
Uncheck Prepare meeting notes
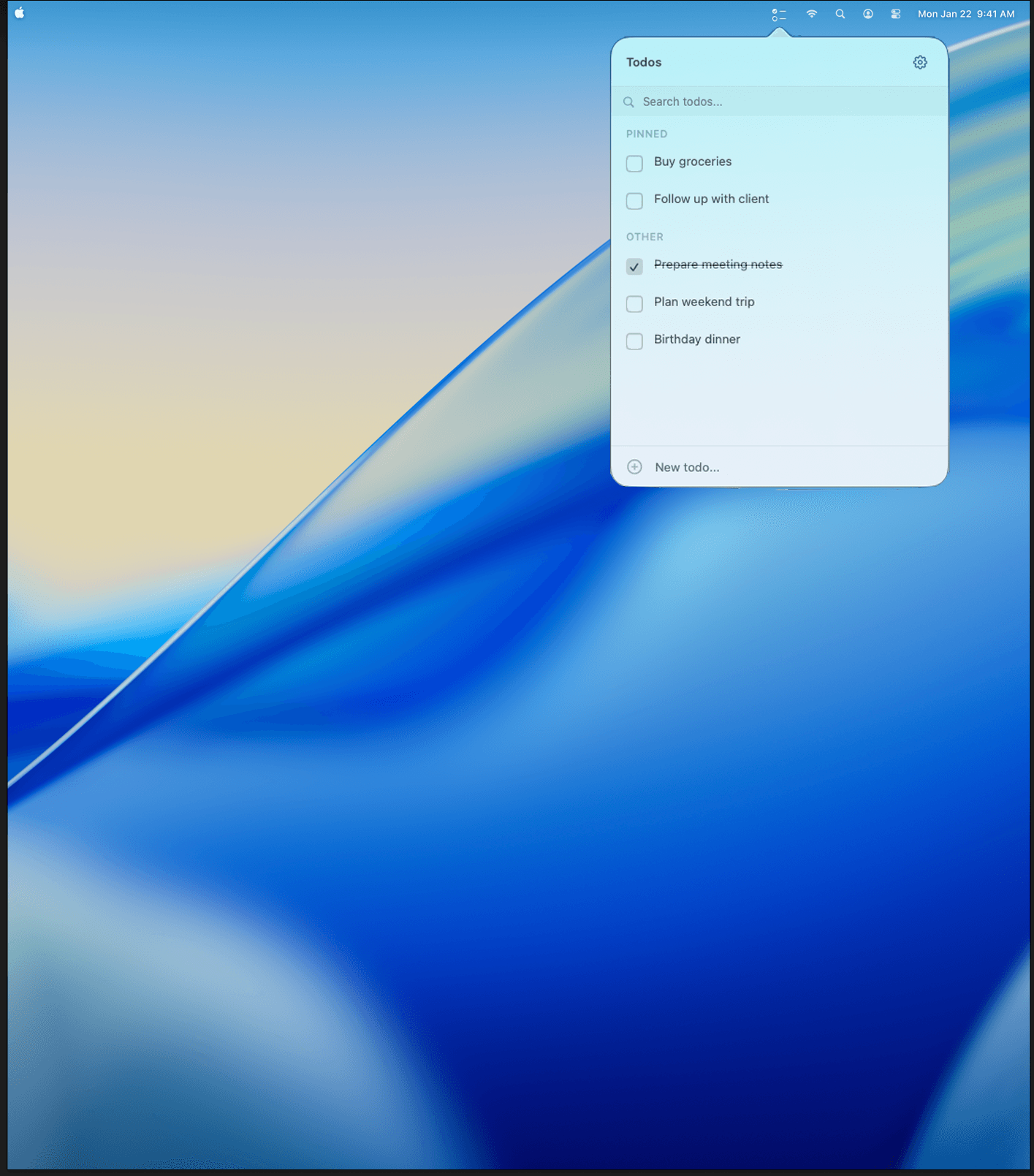(634, 266)
